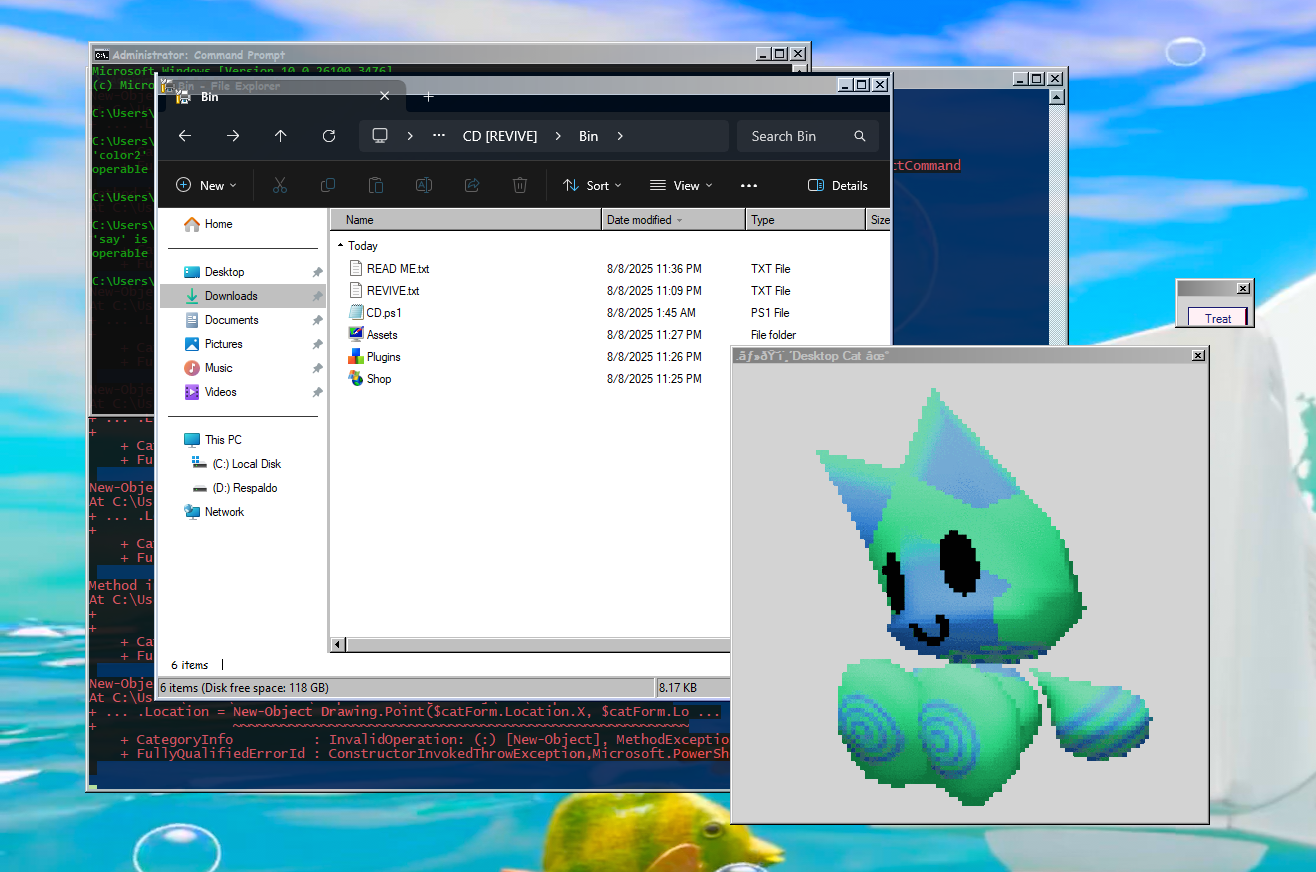Viewport: 1316px width, 872px height.
Task: Click the Delete trash icon
Action: [520, 185]
